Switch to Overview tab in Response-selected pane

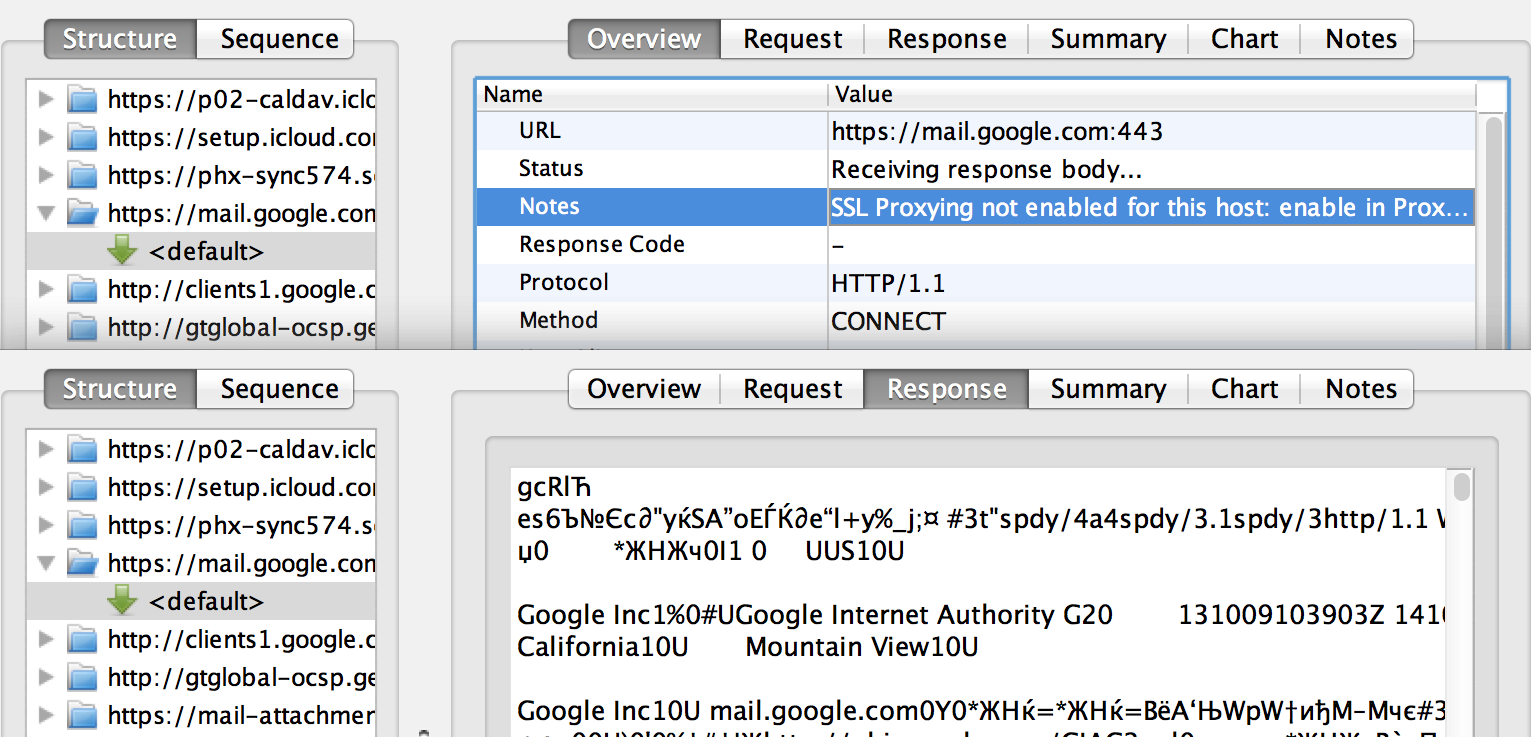644,389
